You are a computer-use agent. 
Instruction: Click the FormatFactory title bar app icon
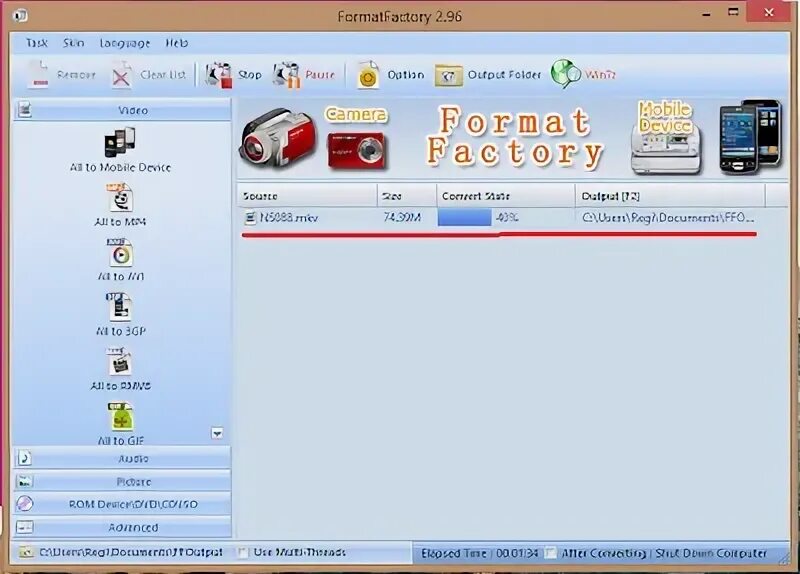pyautogui.click(x=20, y=16)
